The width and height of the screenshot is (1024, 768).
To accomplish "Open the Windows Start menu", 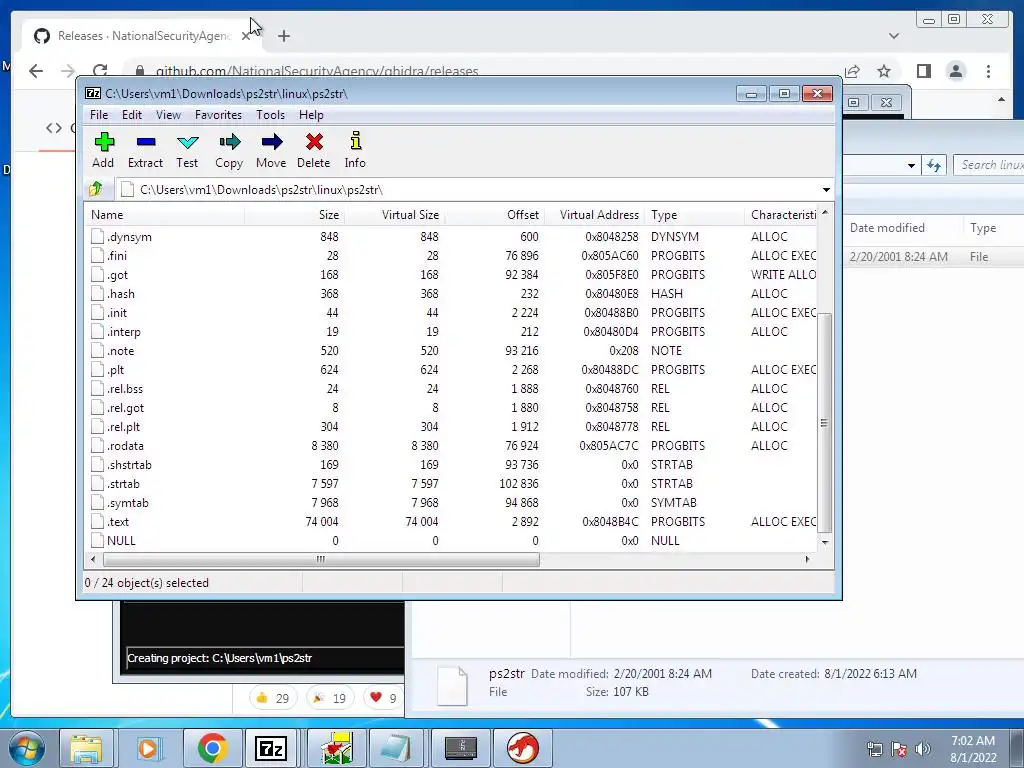I will (26, 748).
